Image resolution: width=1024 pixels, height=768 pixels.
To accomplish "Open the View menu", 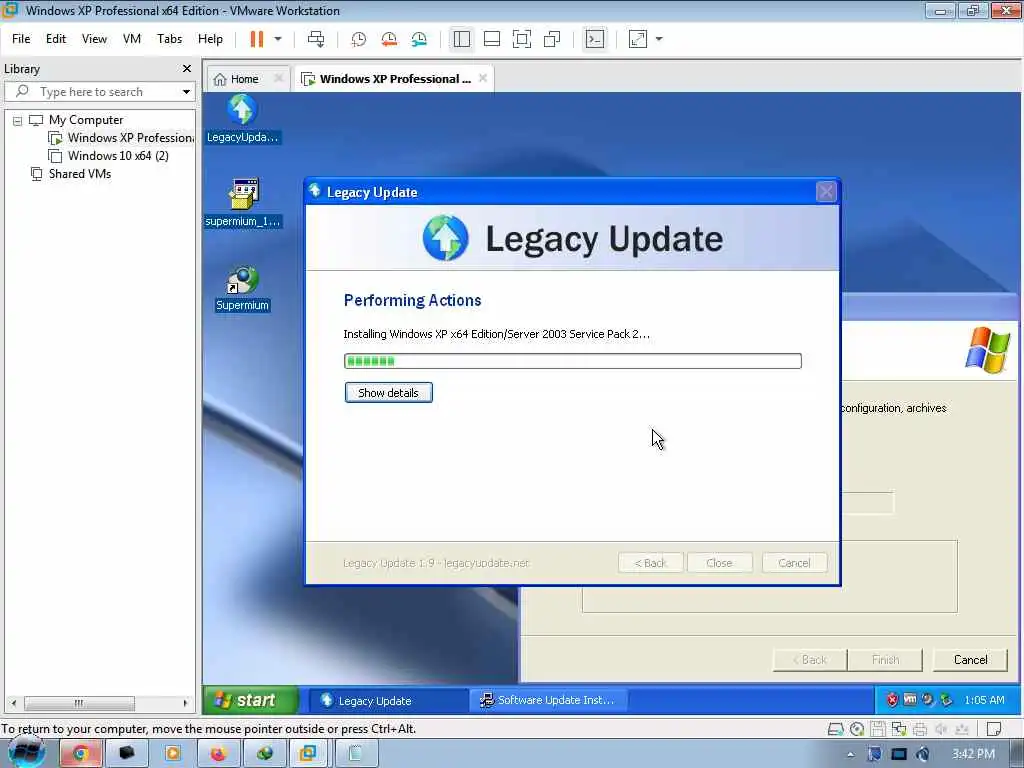I will point(94,39).
